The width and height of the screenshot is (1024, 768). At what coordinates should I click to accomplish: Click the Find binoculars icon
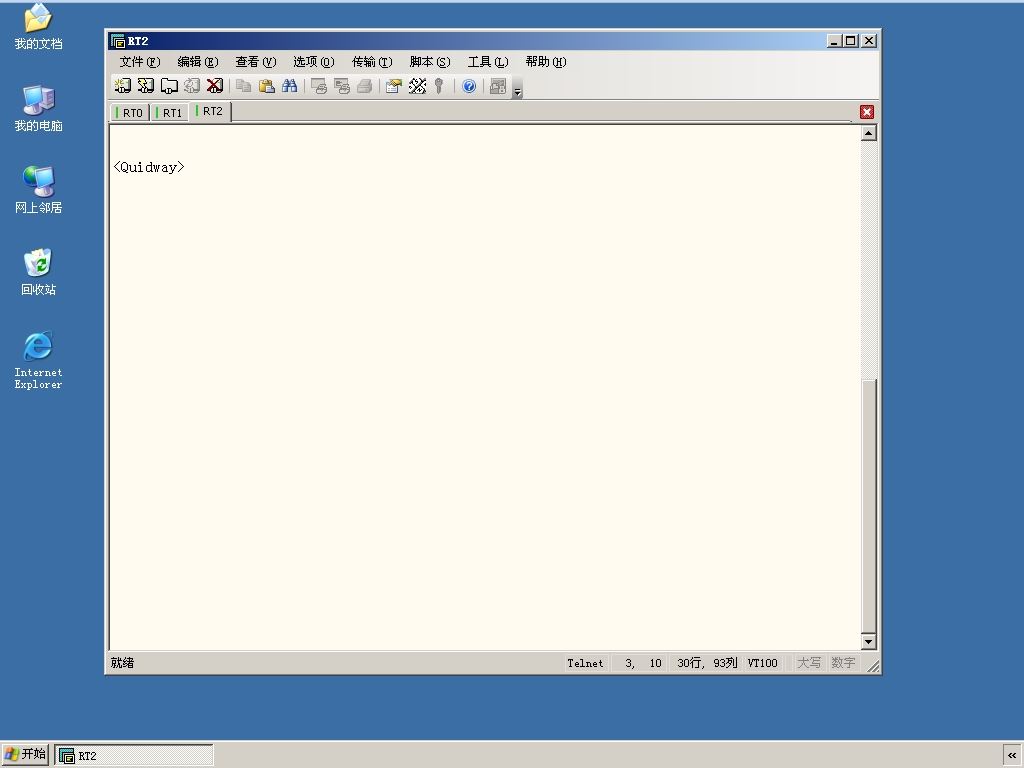click(289, 86)
